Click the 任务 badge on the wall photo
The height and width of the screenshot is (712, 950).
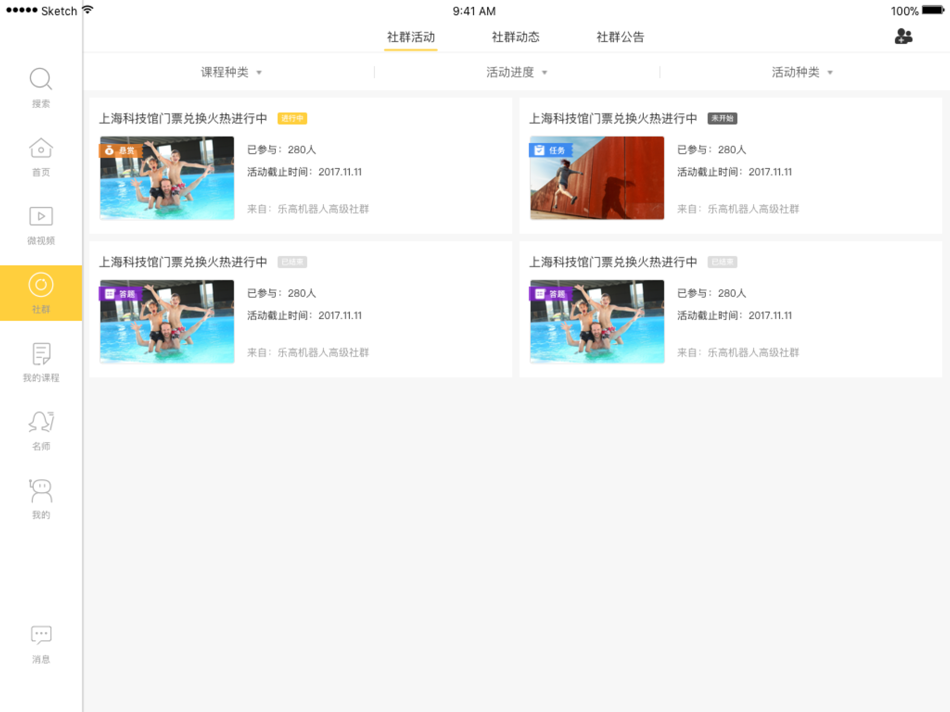click(x=550, y=150)
